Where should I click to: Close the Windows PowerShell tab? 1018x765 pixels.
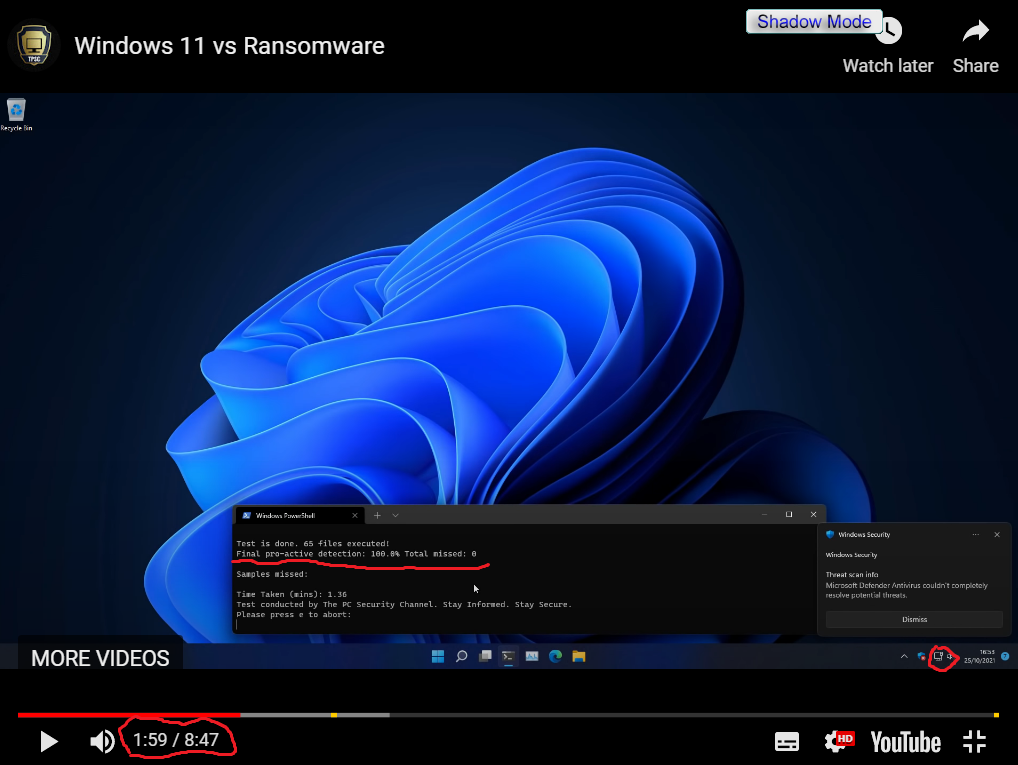pos(354,516)
